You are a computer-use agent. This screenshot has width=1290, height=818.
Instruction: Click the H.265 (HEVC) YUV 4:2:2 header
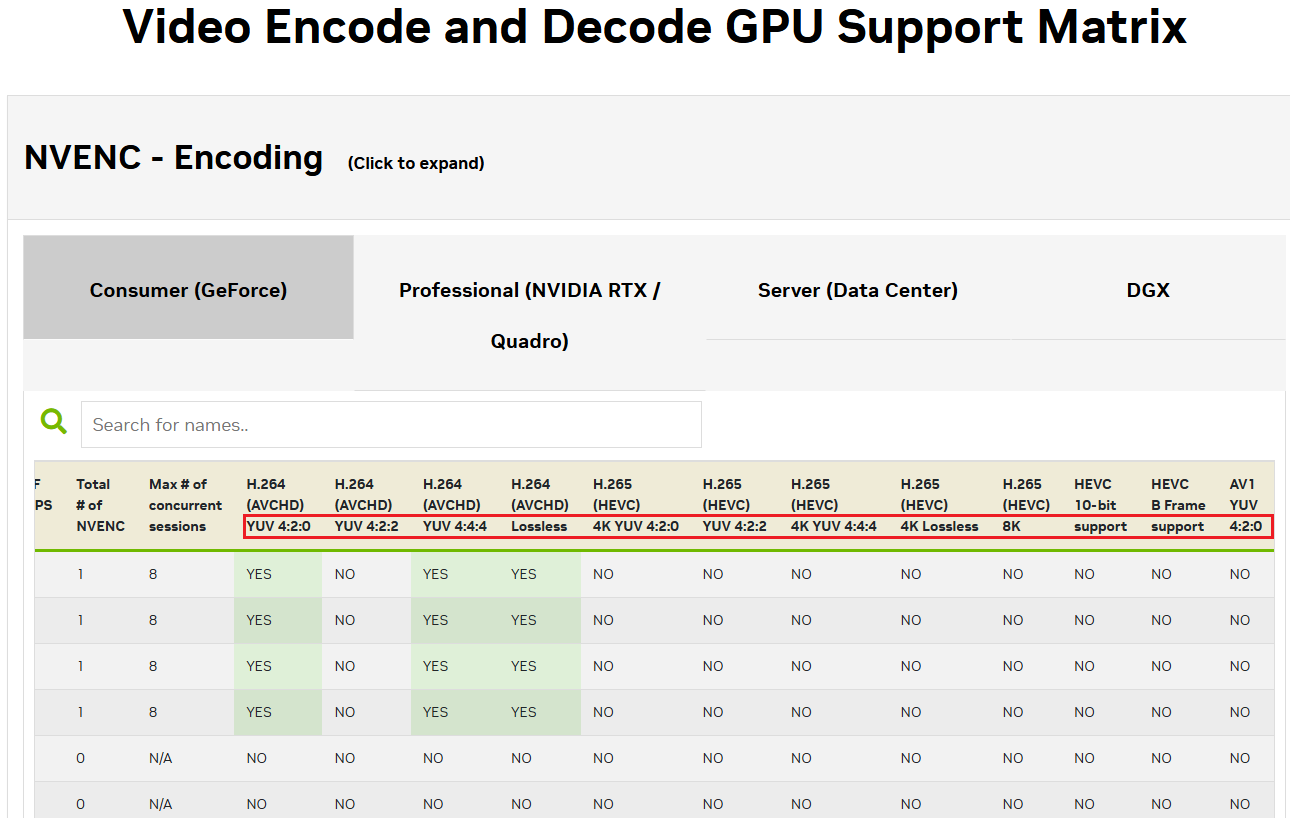pyautogui.click(x=735, y=505)
